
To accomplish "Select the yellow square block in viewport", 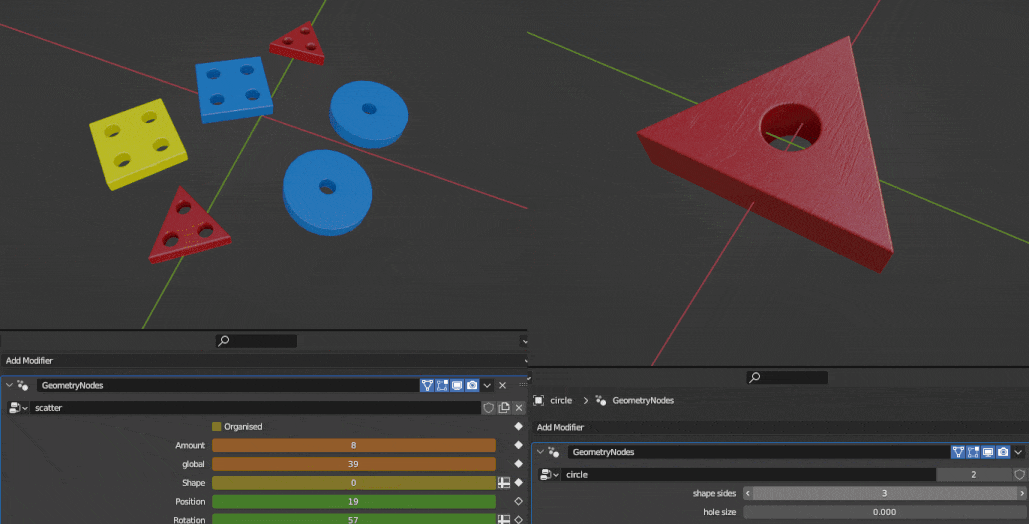I will 138,144.
